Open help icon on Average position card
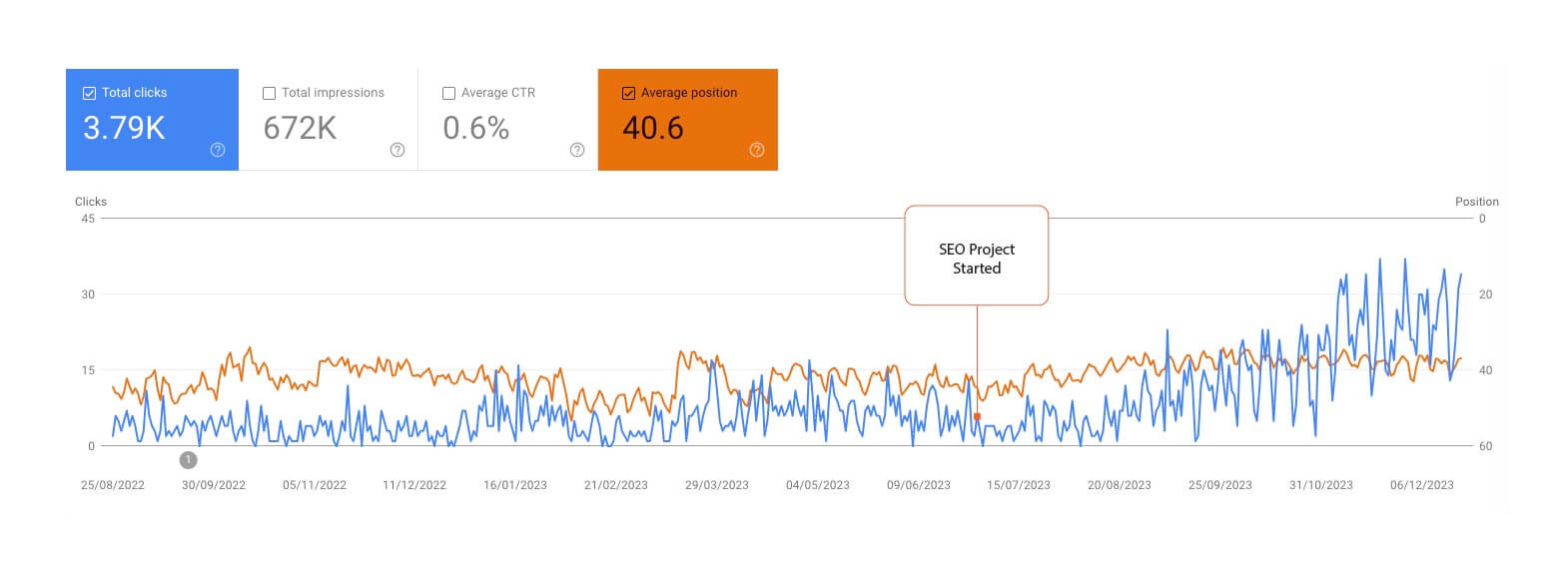 (757, 150)
